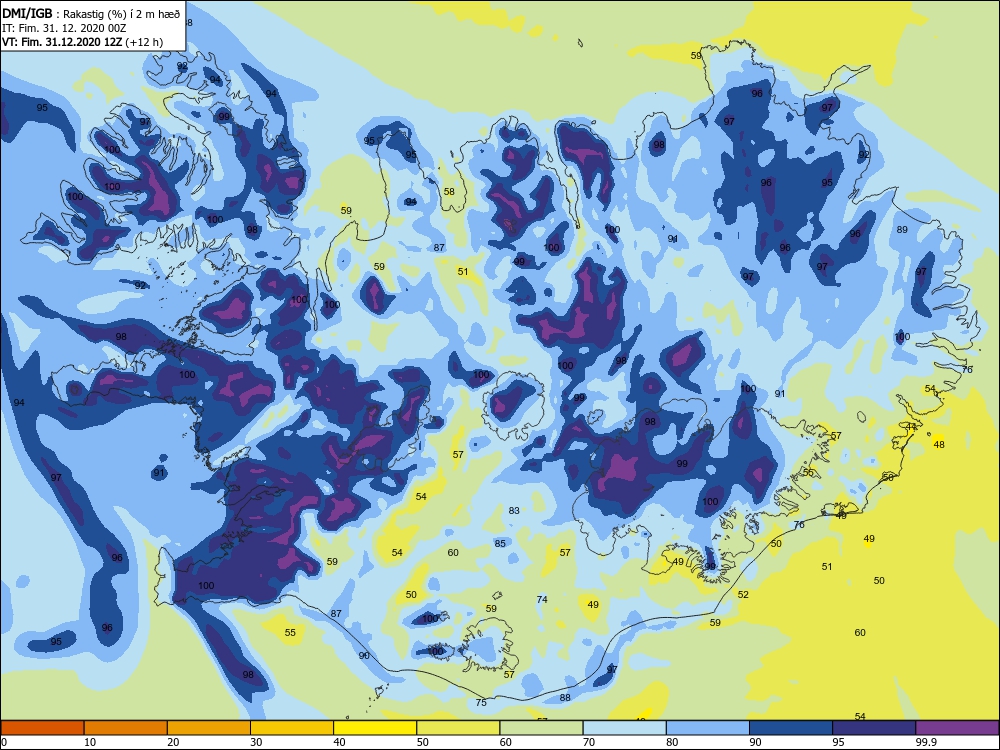Click the legend label '70'
This screenshot has height=750, width=1000.
point(589,742)
